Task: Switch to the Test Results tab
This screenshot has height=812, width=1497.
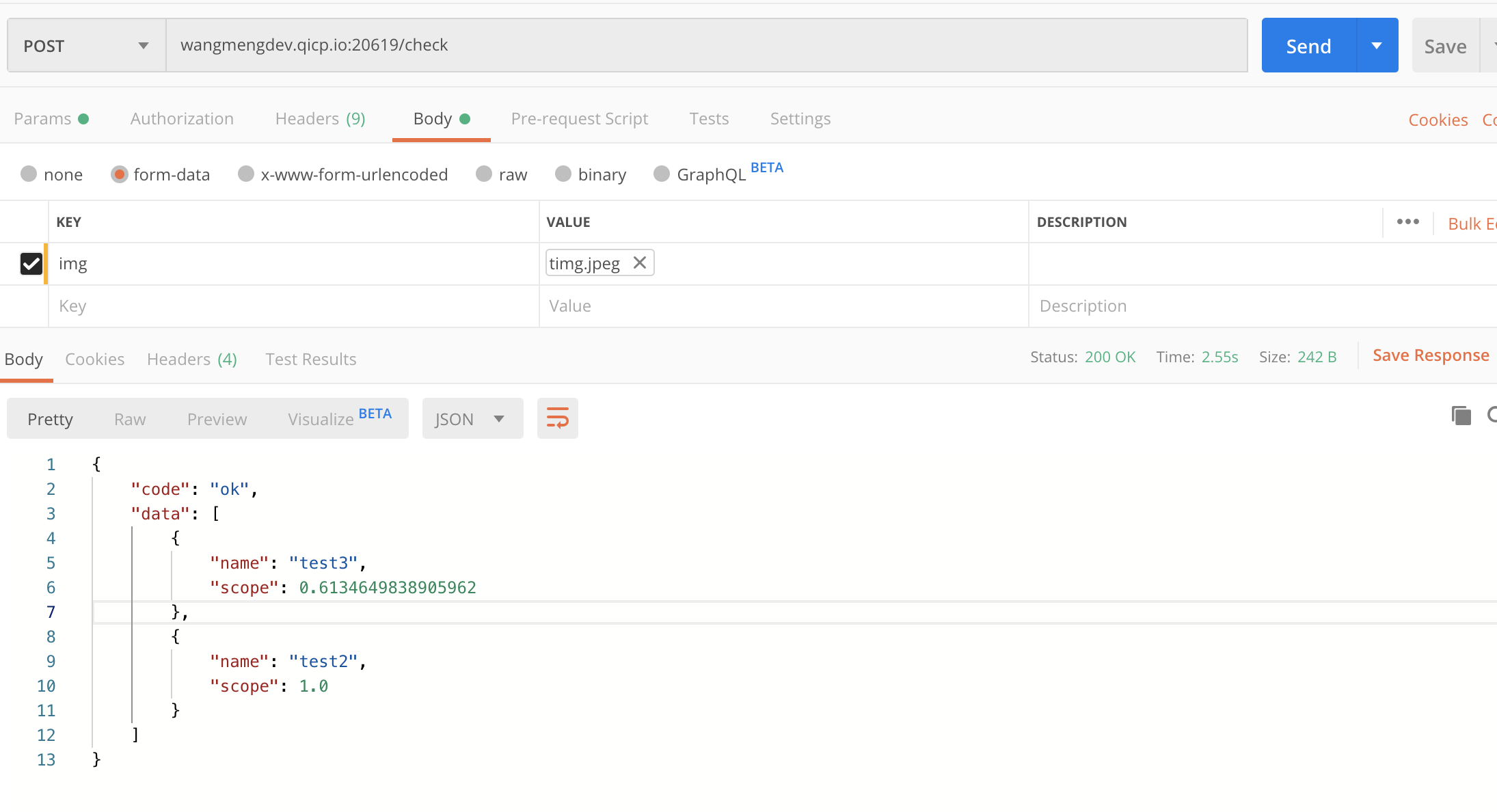Action: pyautogui.click(x=311, y=358)
